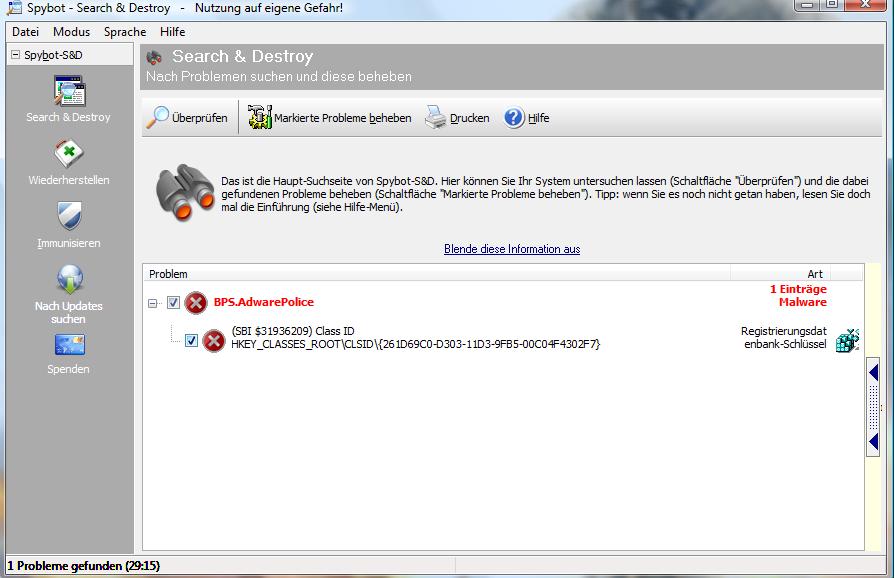Click the Markierte Probleme beheben label
The image size is (895, 578).
tap(342, 118)
